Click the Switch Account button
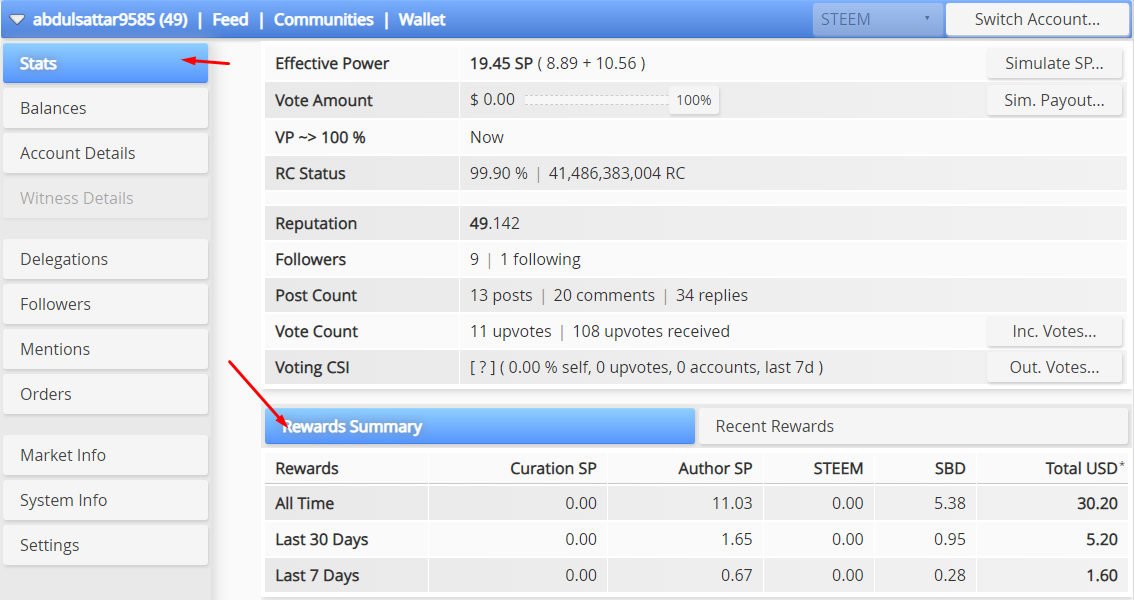The width and height of the screenshot is (1134, 600). click(1036, 20)
